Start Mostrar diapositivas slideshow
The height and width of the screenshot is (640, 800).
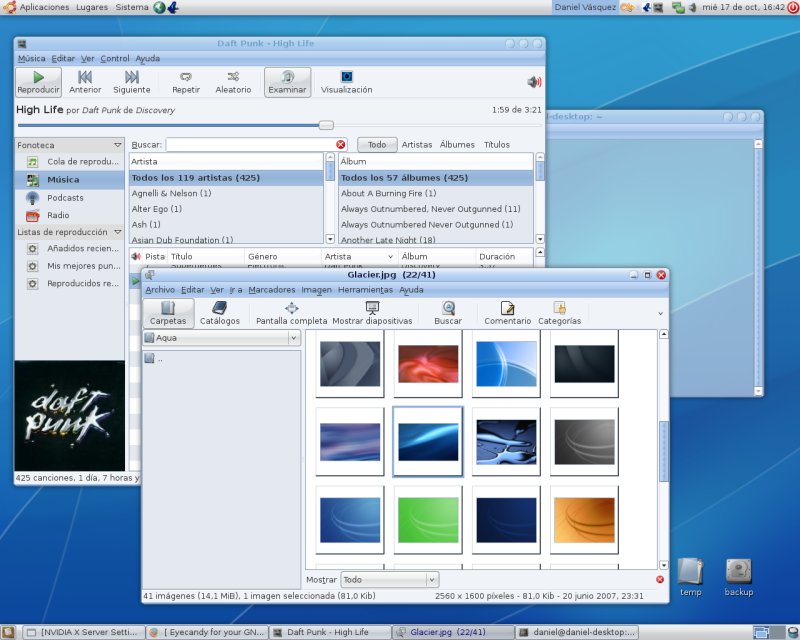372,313
